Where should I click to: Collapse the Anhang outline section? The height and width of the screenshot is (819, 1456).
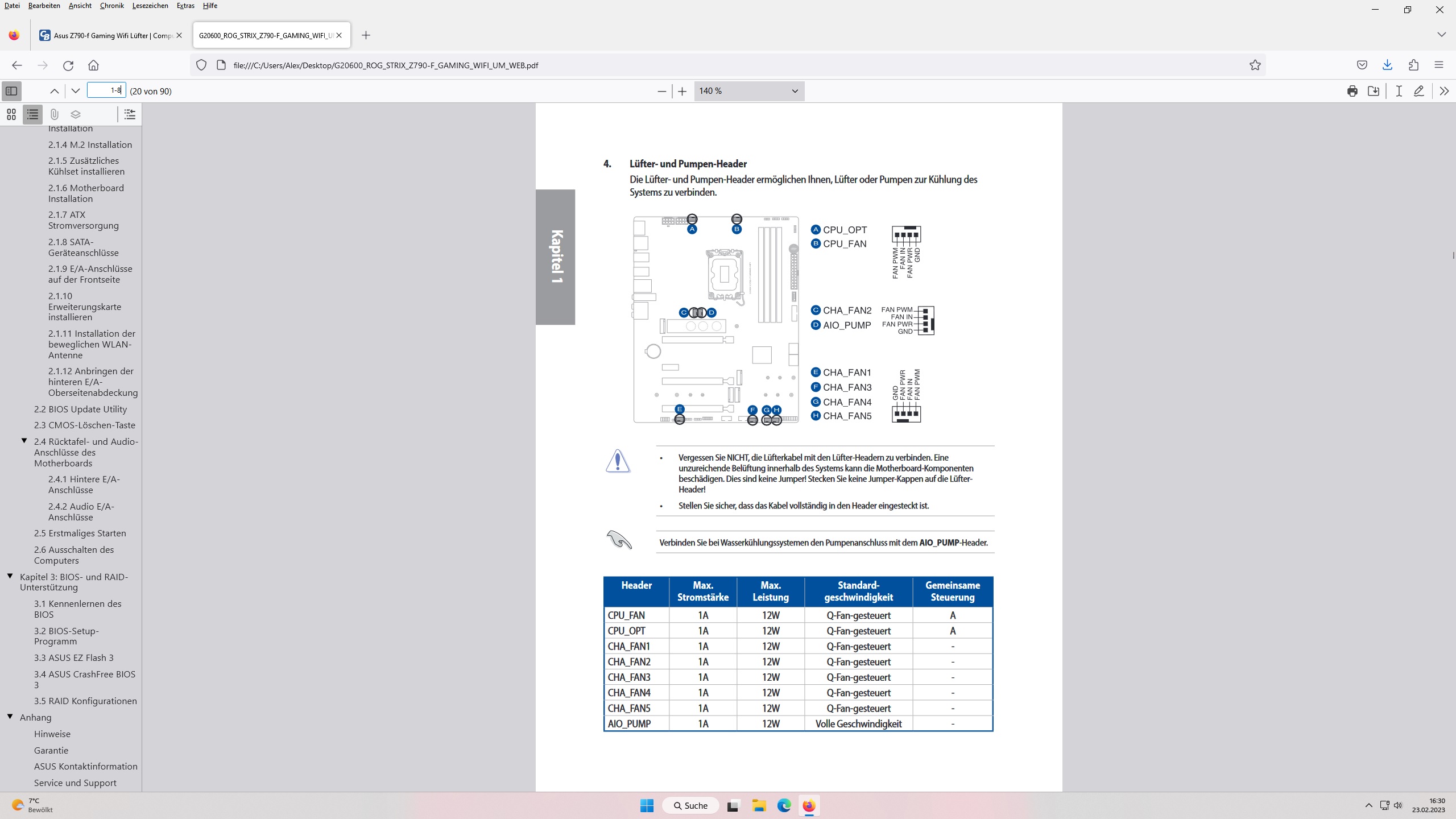click(10, 717)
